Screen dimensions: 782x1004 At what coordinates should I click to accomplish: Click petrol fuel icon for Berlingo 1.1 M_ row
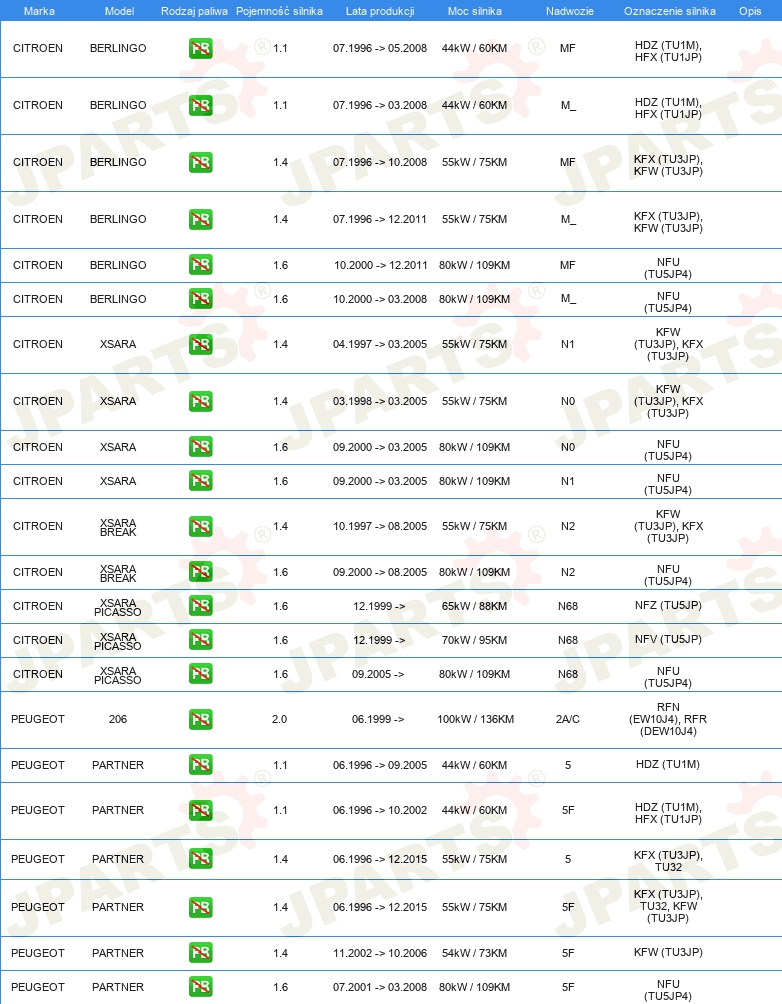pyautogui.click(x=200, y=106)
